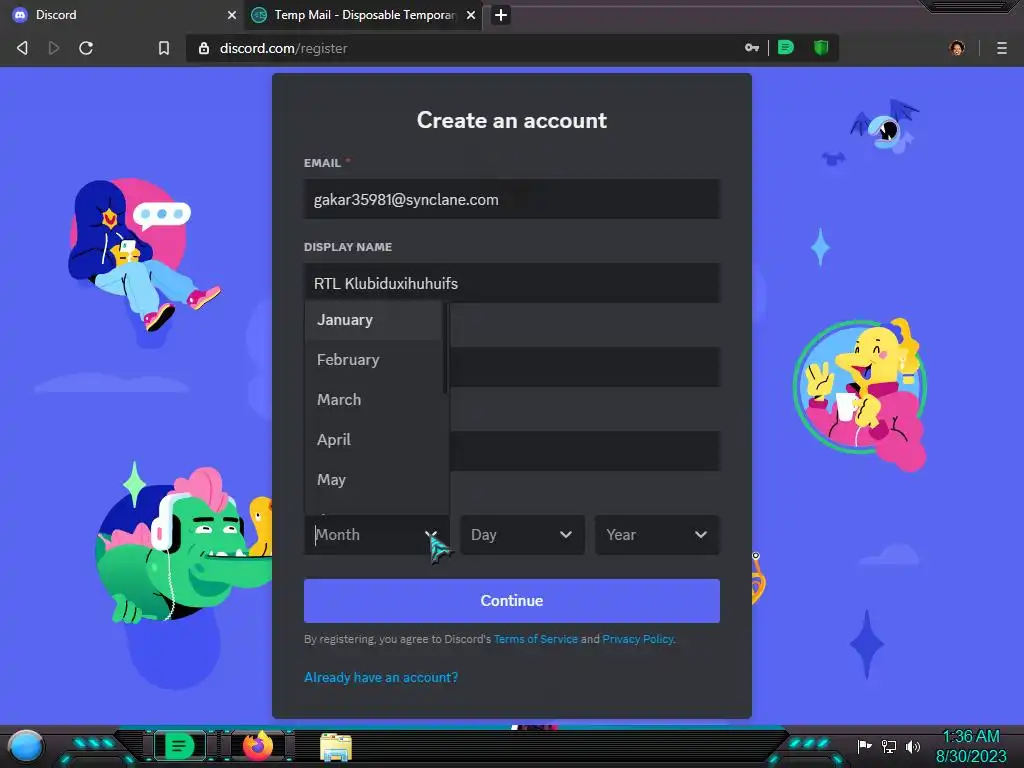Go back with the browser back arrow

pos(22,48)
